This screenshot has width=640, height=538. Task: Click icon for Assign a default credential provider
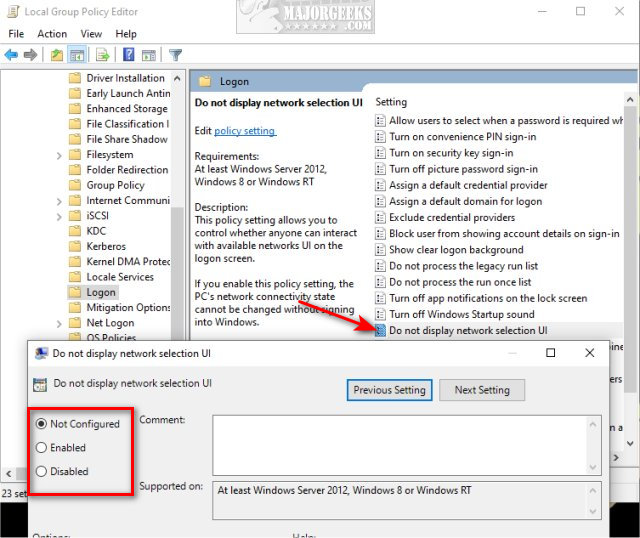pos(380,185)
